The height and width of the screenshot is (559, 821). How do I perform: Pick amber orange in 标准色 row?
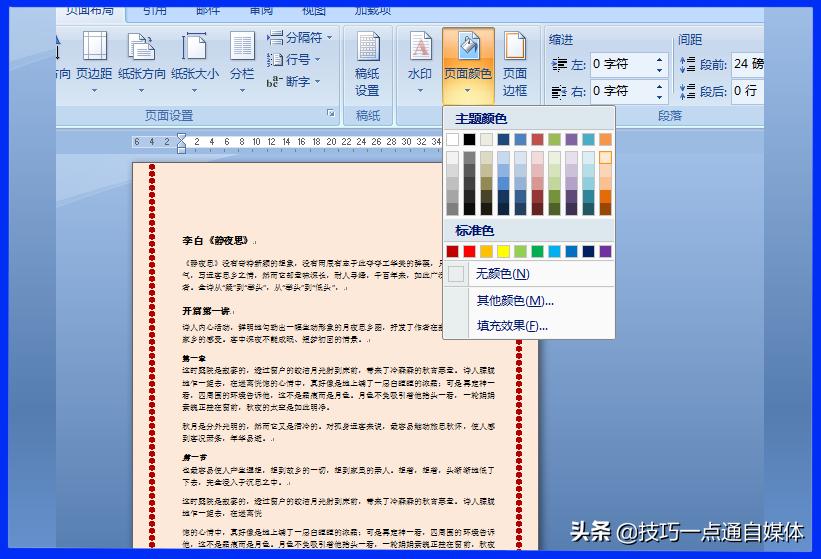[x=486, y=252]
